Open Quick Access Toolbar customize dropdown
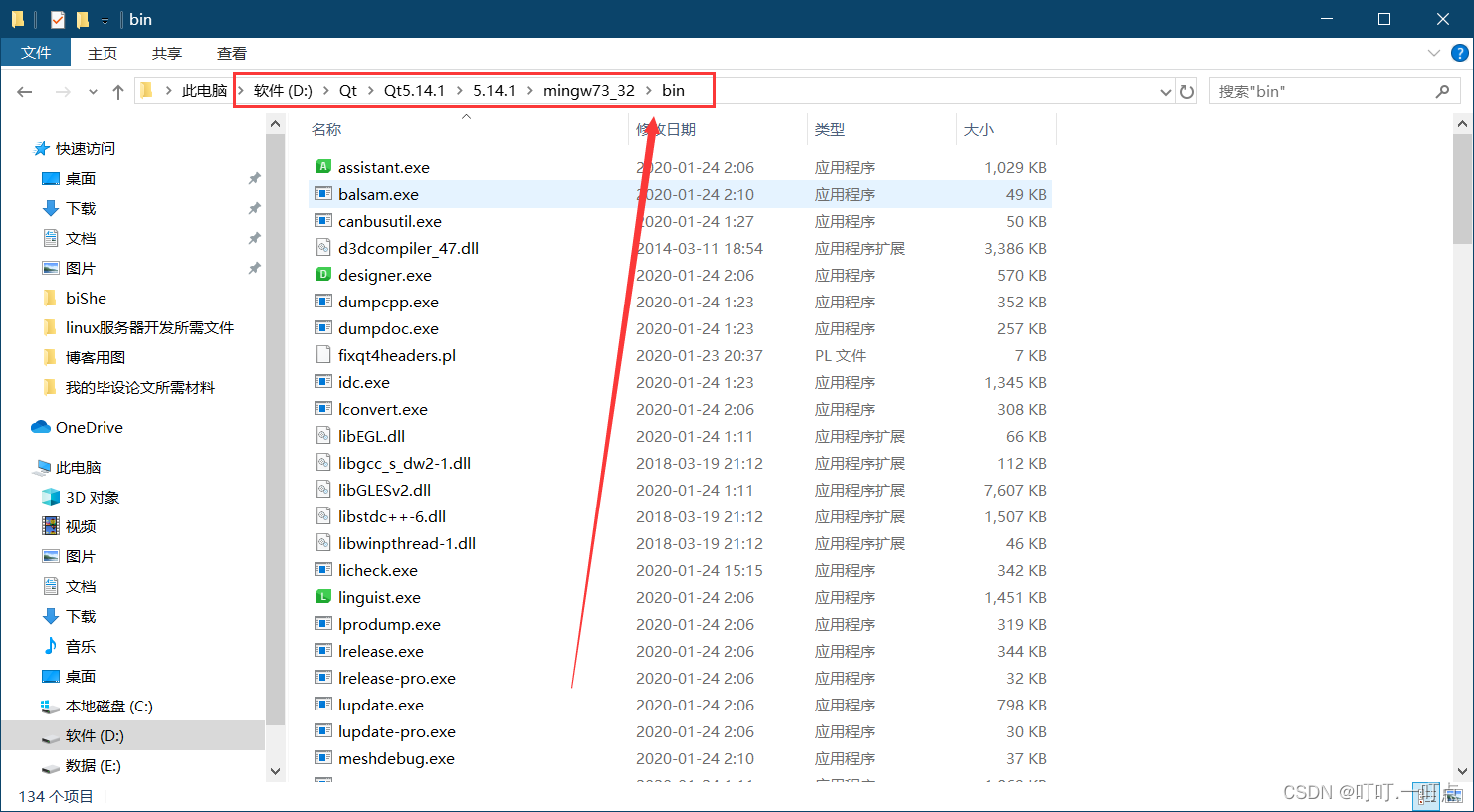Viewport: 1474px width, 812px height. click(x=105, y=21)
